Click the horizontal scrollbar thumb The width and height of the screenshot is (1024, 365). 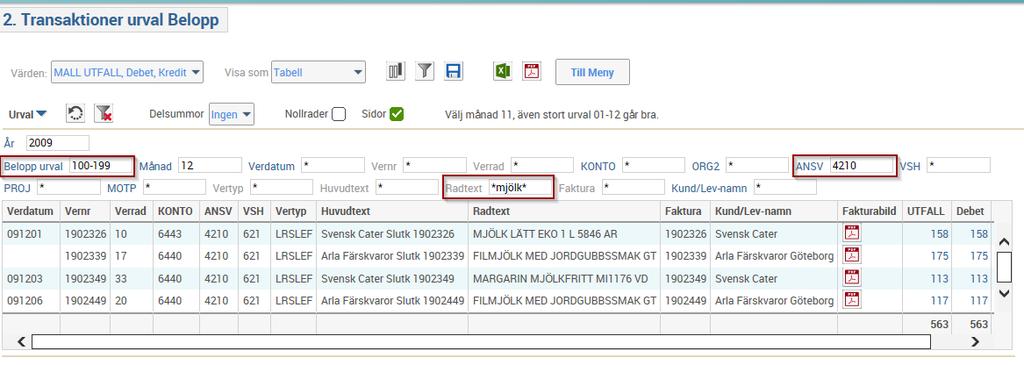click(481, 341)
